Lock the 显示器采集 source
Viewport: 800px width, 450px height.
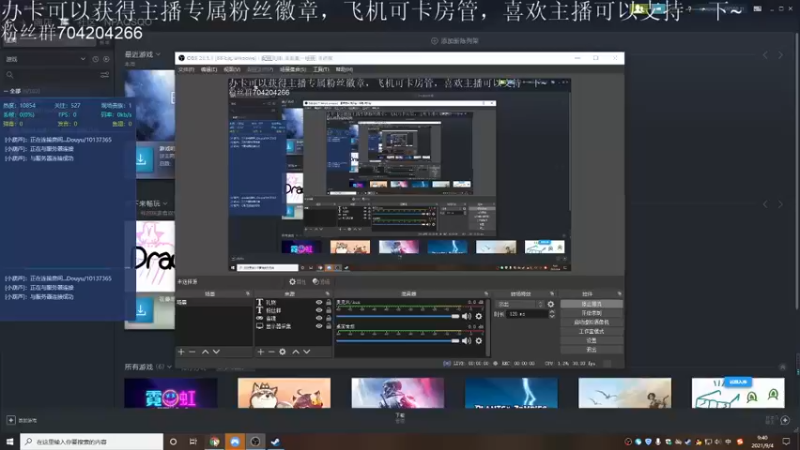[x=329, y=326]
